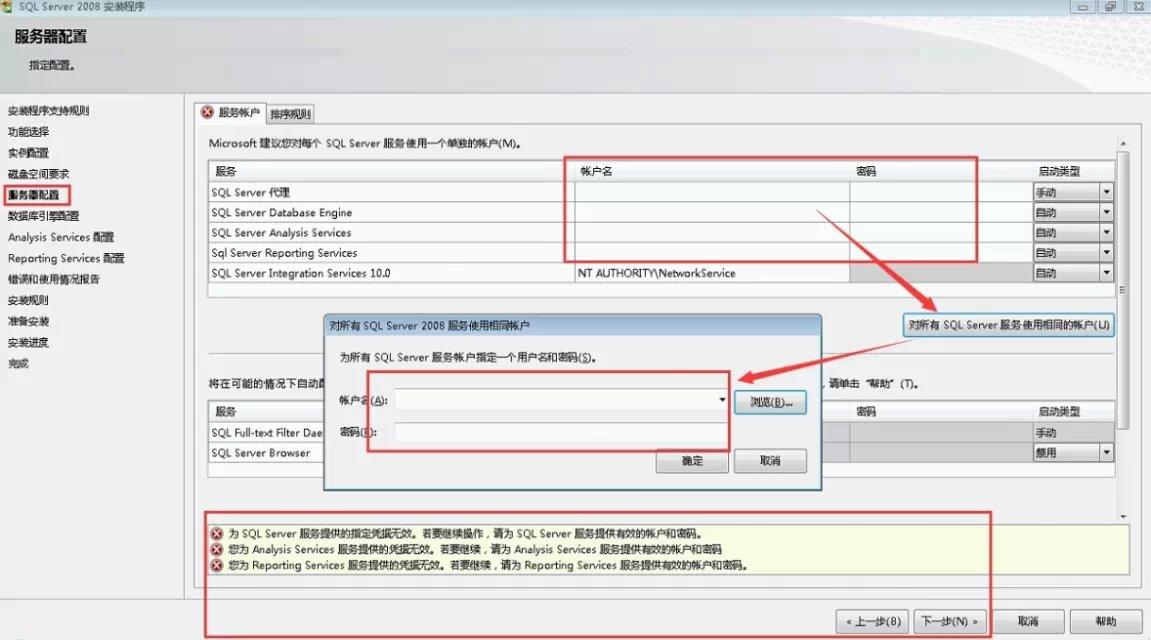The image size is (1151, 640).
Task: Click the error icon on 服务帐户 tab
Action: pyautogui.click(x=207, y=112)
